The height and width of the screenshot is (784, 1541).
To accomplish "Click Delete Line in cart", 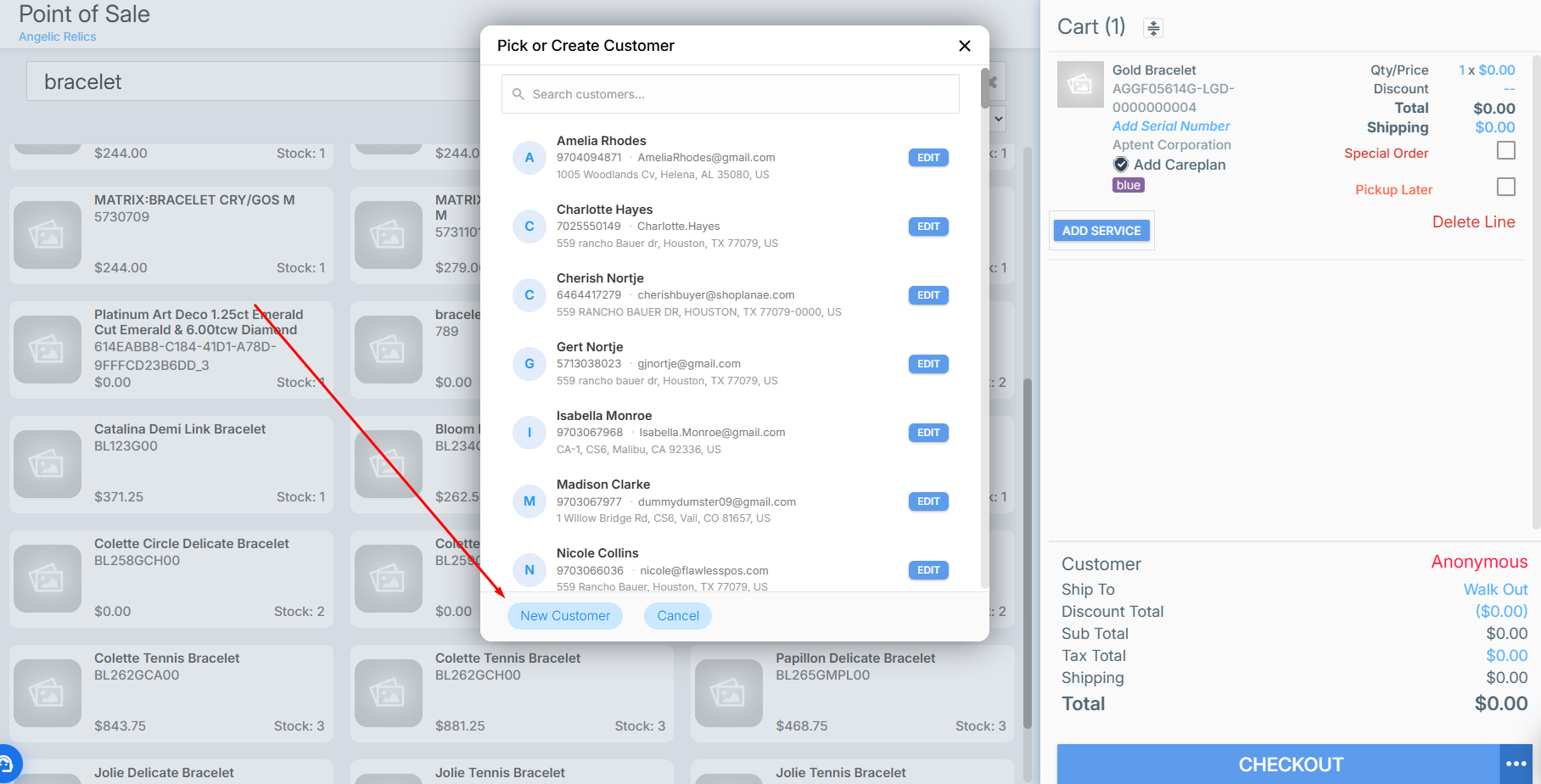I will 1473,222.
